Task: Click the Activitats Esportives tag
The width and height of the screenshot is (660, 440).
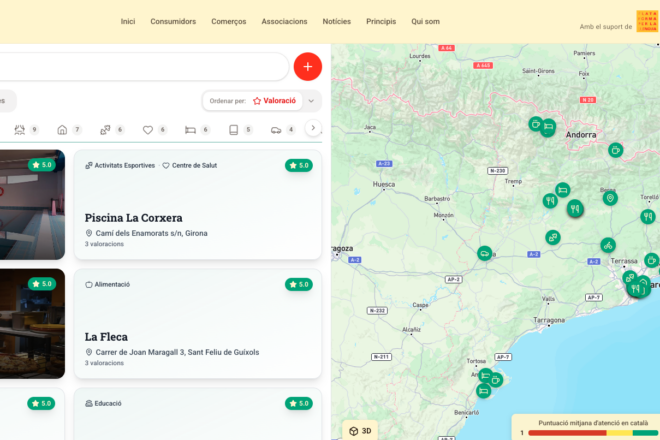Action: pyautogui.click(x=120, y=165)
